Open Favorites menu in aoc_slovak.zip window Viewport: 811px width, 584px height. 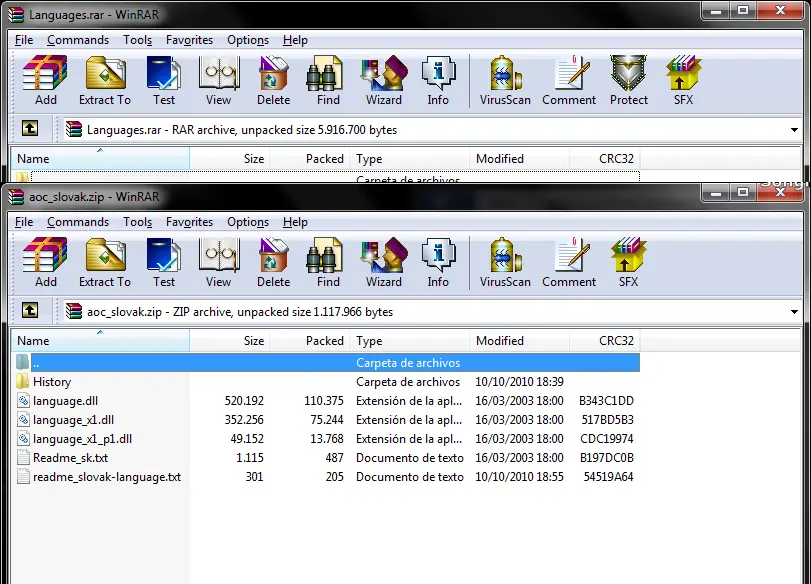click(189, 222)
